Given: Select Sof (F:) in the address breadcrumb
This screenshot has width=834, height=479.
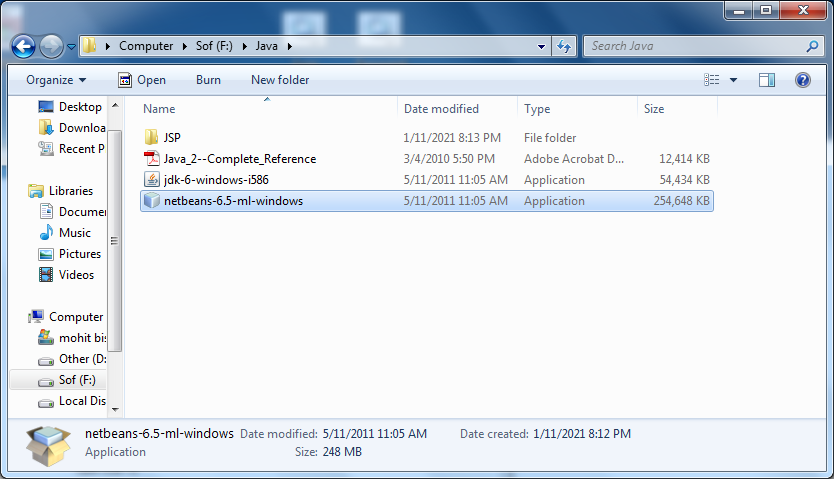Looking at the screenshot, I should coord(214,46).
